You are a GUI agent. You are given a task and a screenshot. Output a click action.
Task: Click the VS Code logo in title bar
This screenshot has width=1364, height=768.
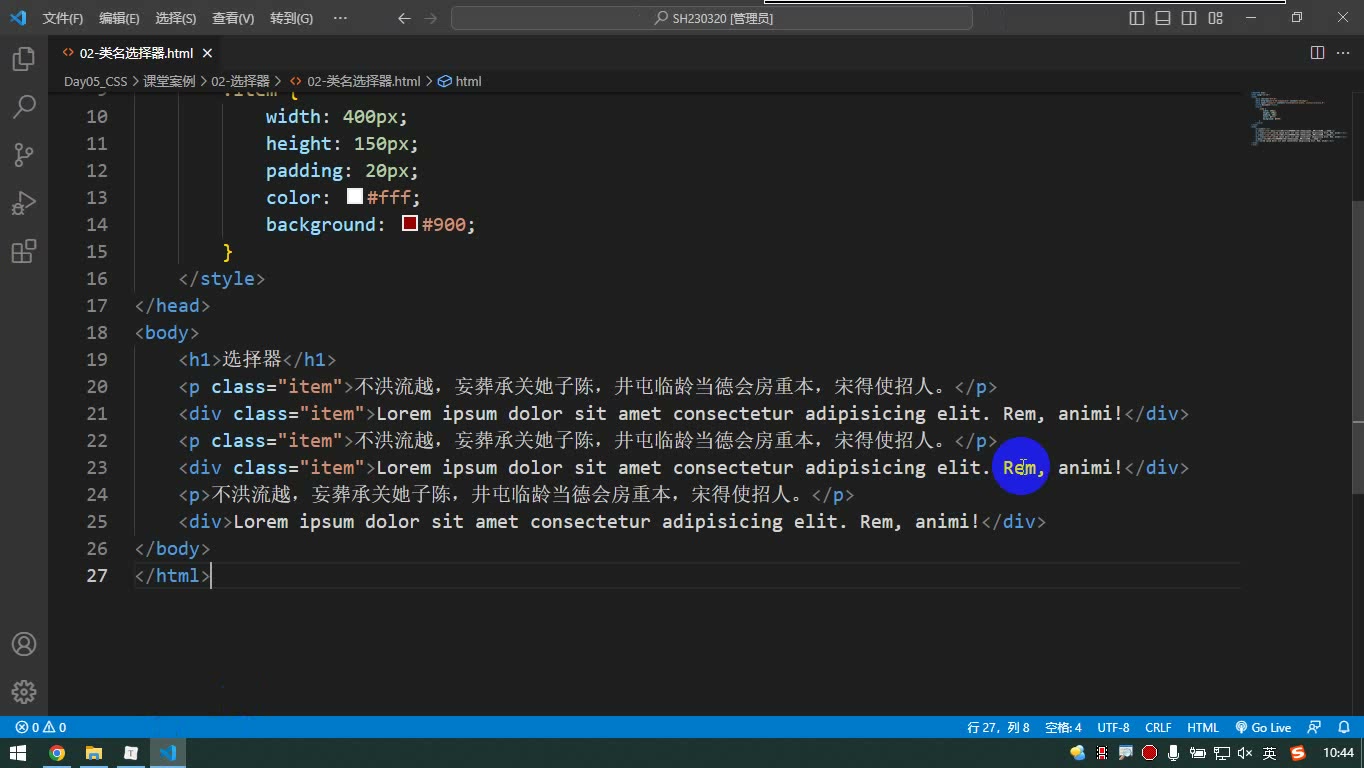[18, 18]
